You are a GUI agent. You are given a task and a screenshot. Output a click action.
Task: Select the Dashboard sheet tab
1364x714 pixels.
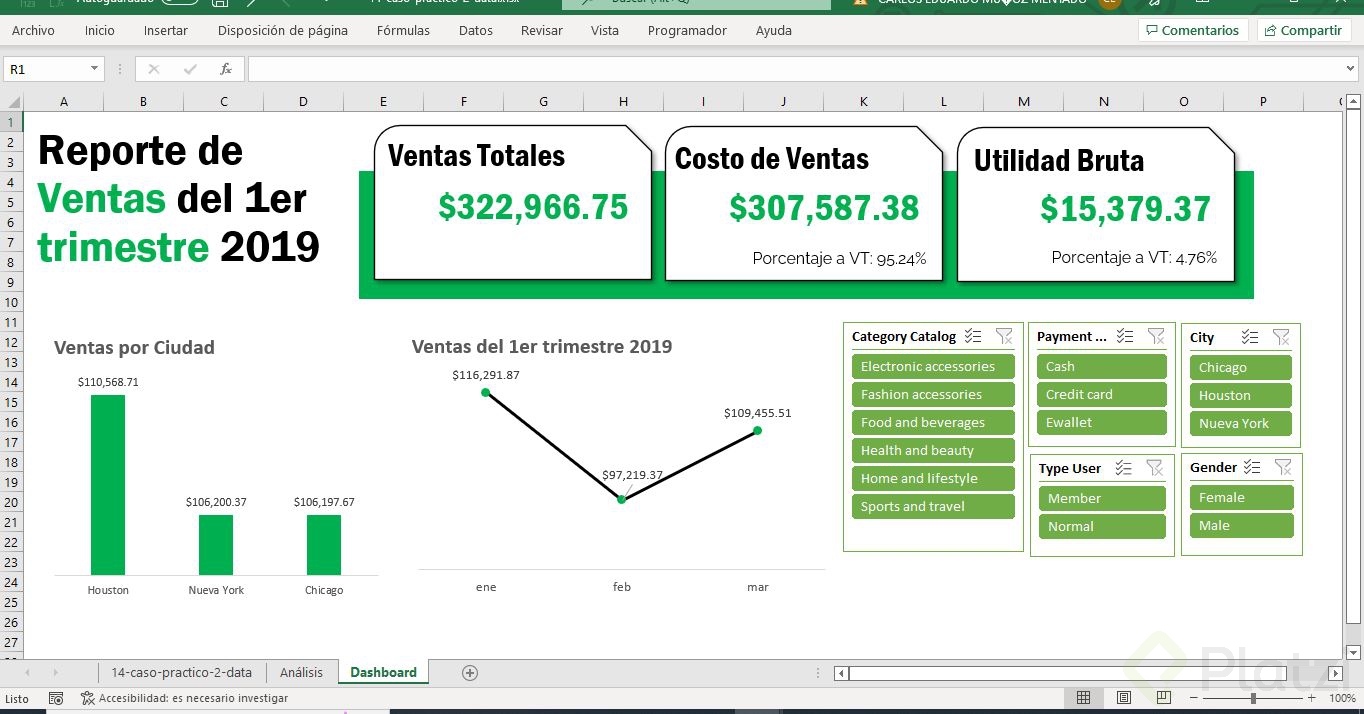[384, 673]
